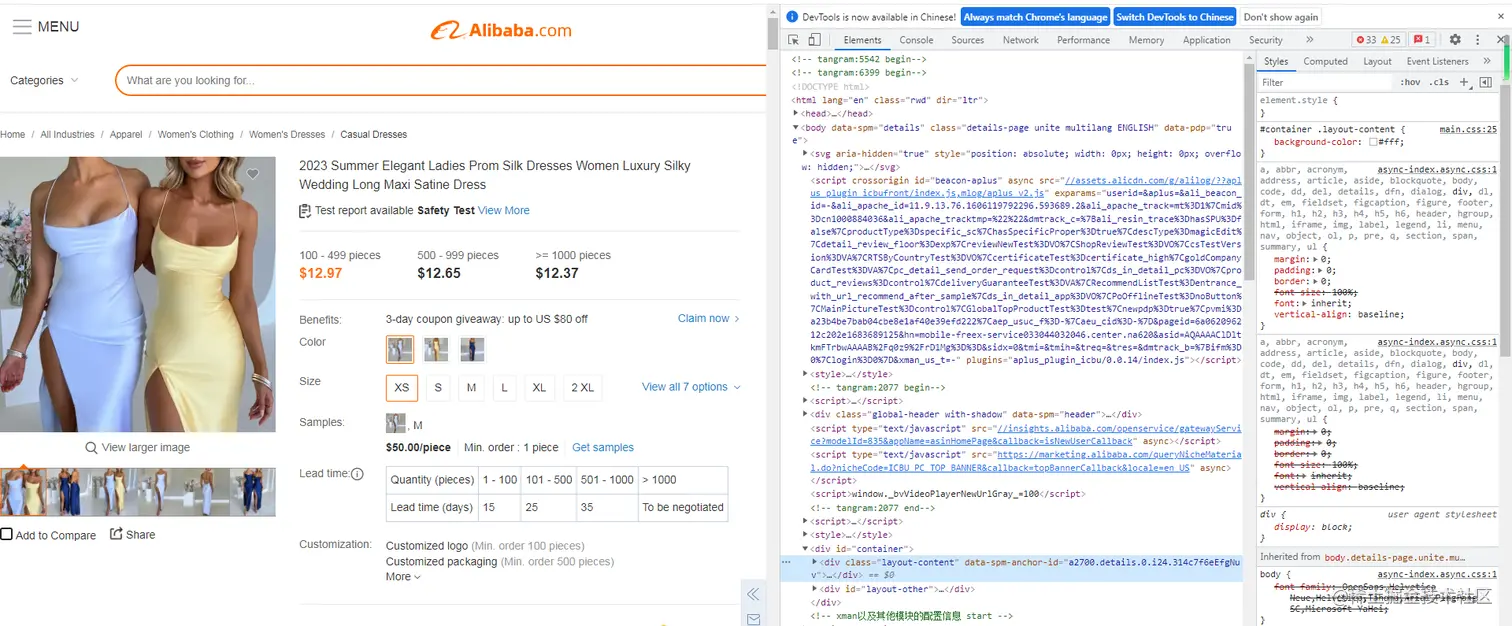Click the test report document icon
Viewport: 1512px width, 626px height.
(x=305, y=211)
